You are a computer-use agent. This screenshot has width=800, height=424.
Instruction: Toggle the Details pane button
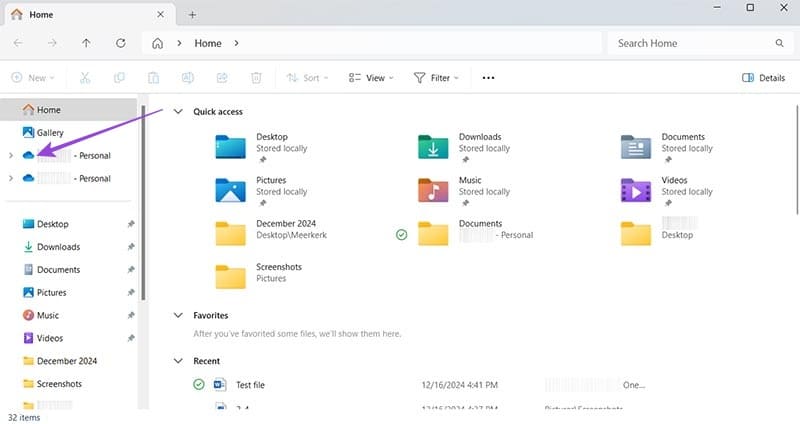(x=762, y=77)
